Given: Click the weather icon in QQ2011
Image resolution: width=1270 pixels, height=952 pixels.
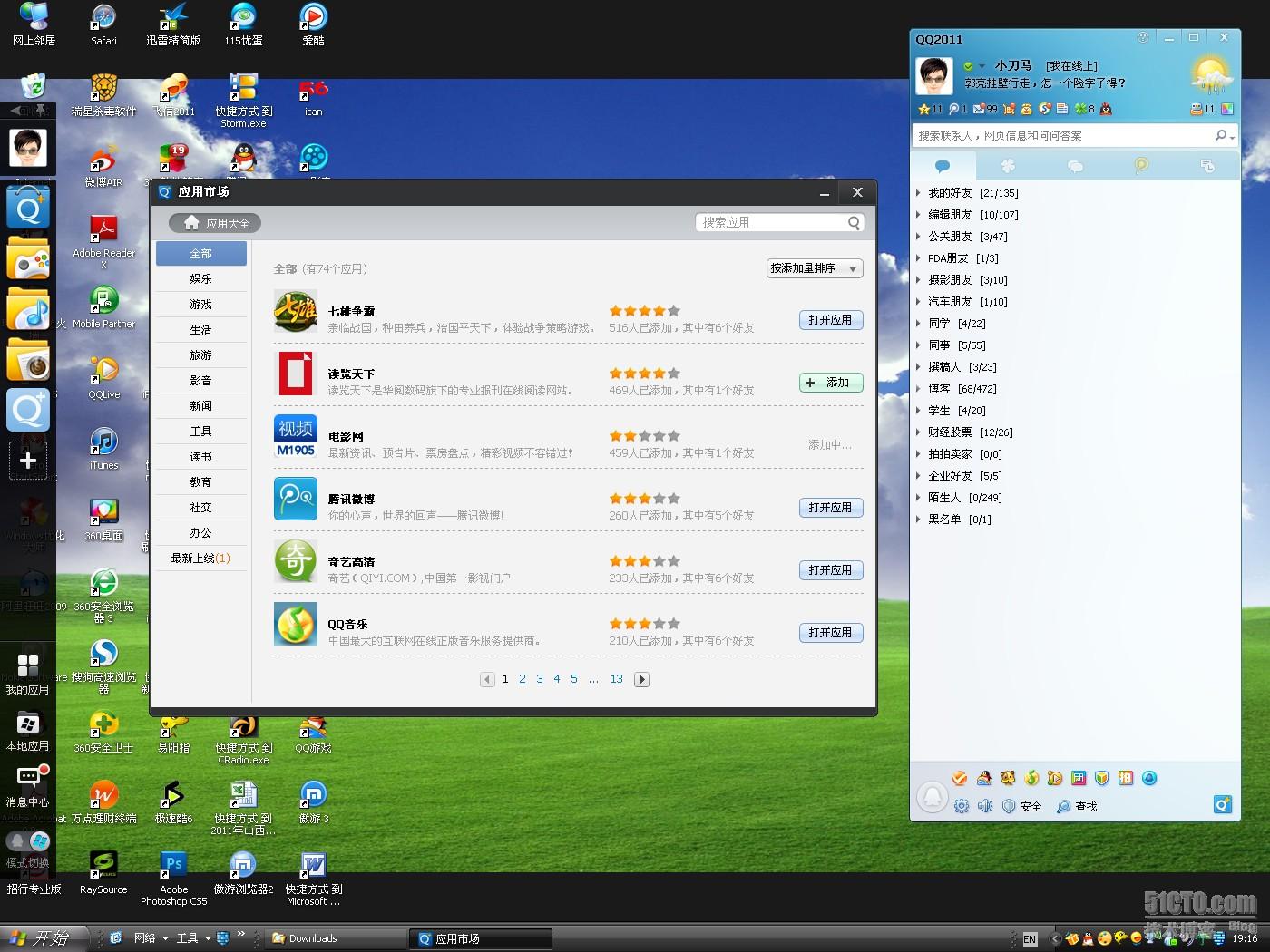Looking at the screenshot, I should point(1212,75).
